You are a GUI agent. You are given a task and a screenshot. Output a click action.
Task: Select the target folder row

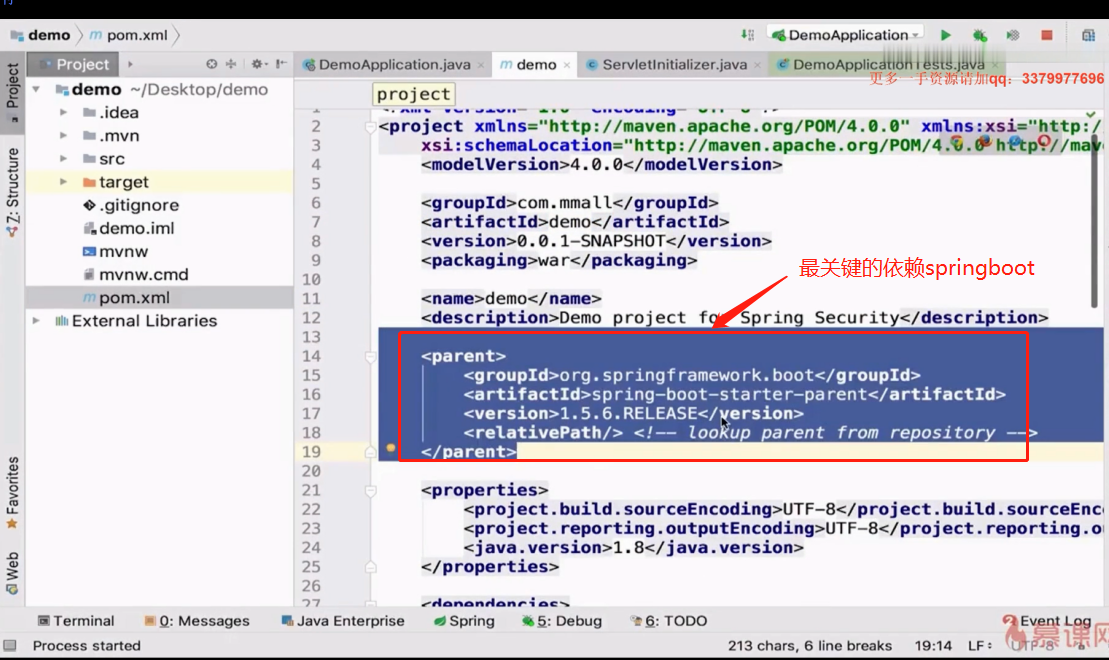click(160, 182)
